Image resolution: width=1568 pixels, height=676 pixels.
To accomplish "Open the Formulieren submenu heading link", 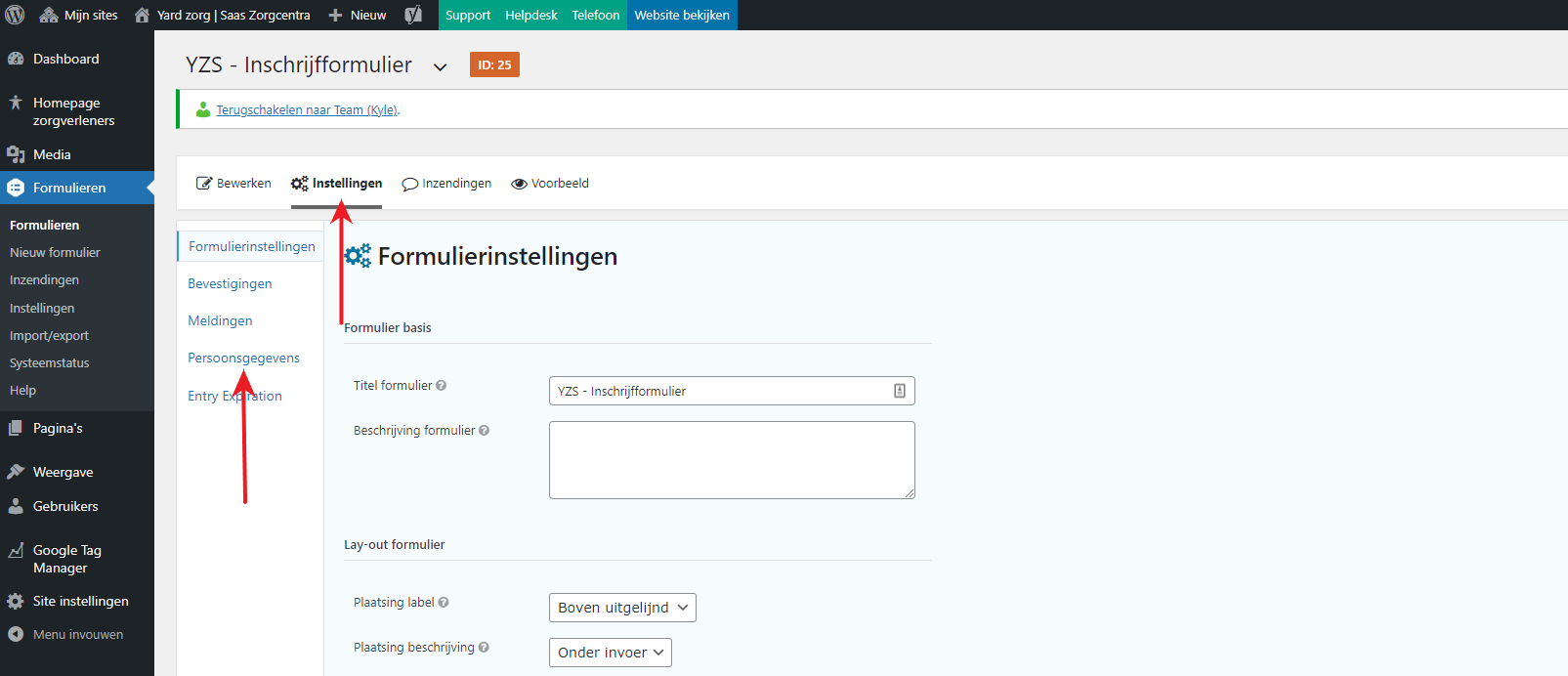I will pyautogui.click(x=44, y=226).
